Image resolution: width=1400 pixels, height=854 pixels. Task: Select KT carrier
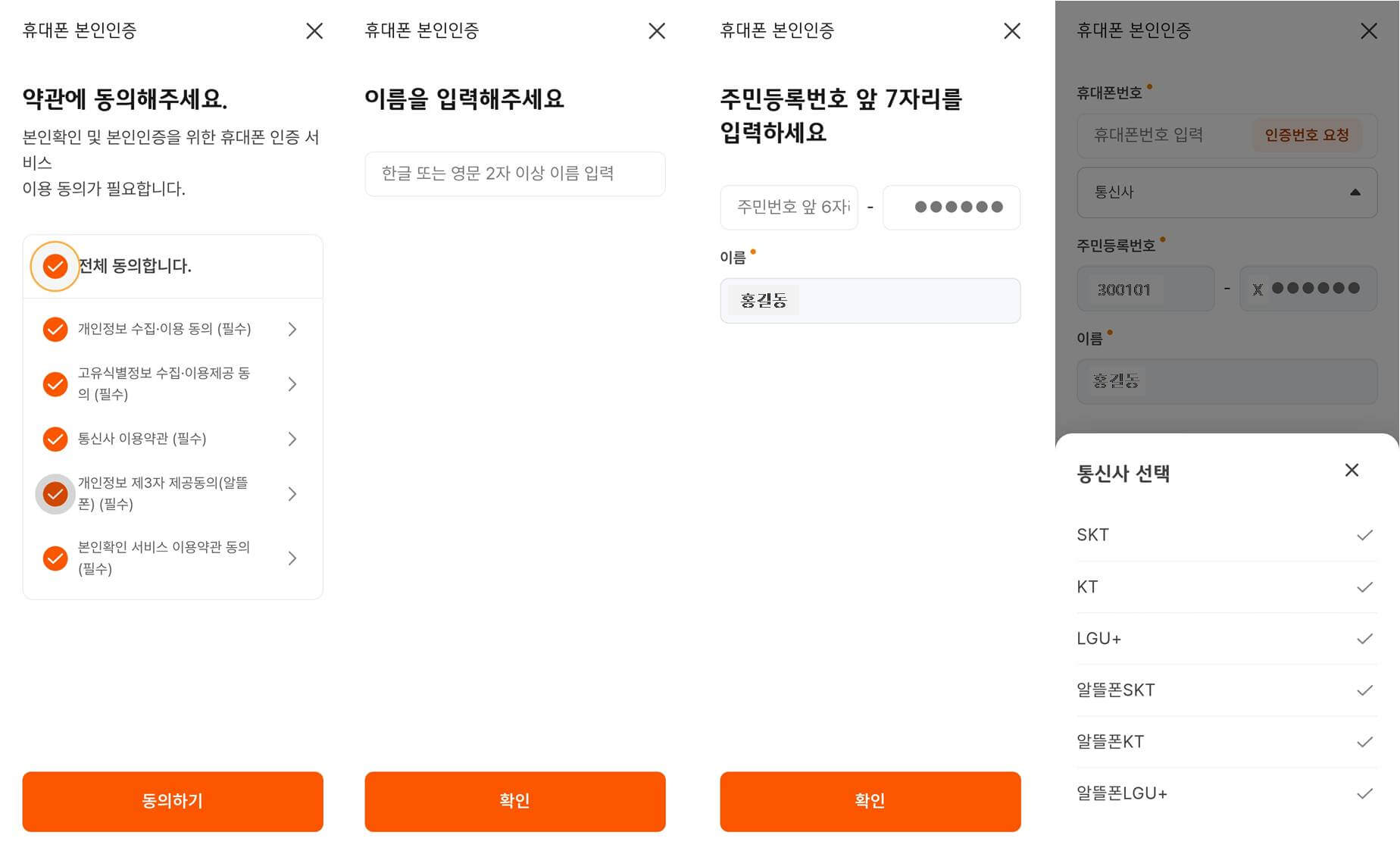(x=1227, y=587)
